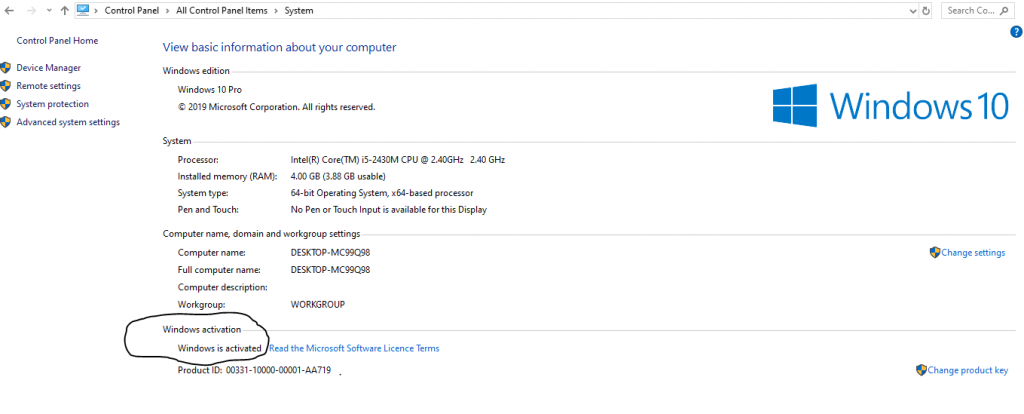Screen dimensions: 1024x414
Task: Click the Windows 10 Pro edition text
Action: [x=210, y=89]
